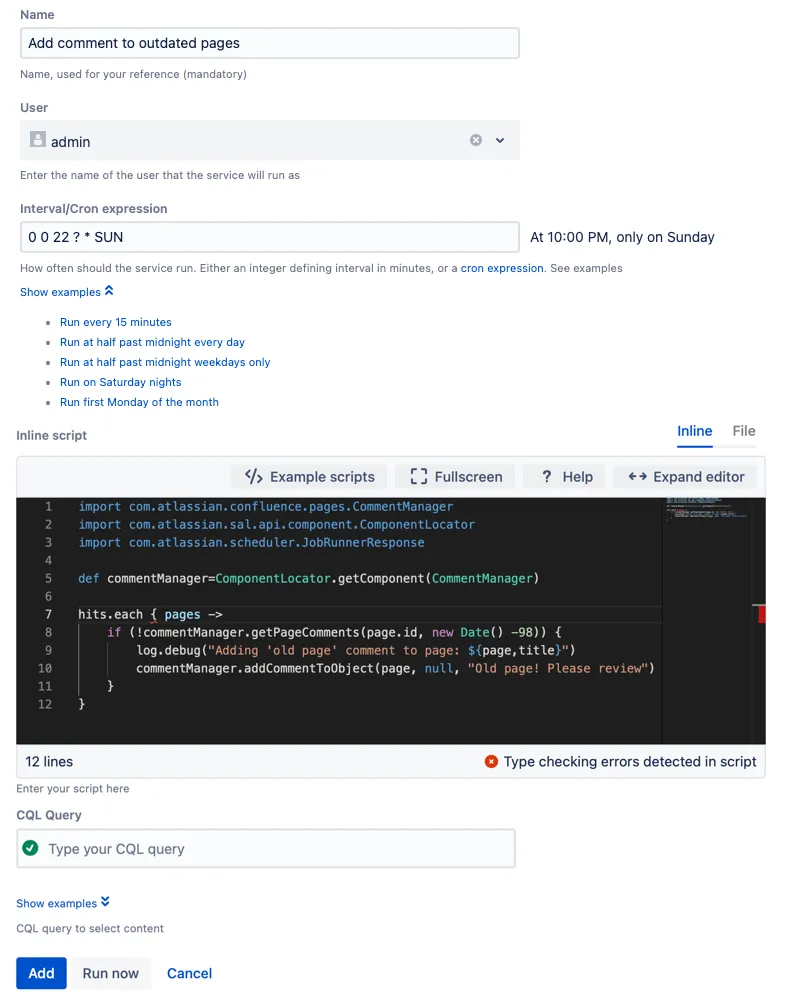Click line 1 import CommentManager
The height and width of the screenshot is (1002, 789).
coord(266,506)
